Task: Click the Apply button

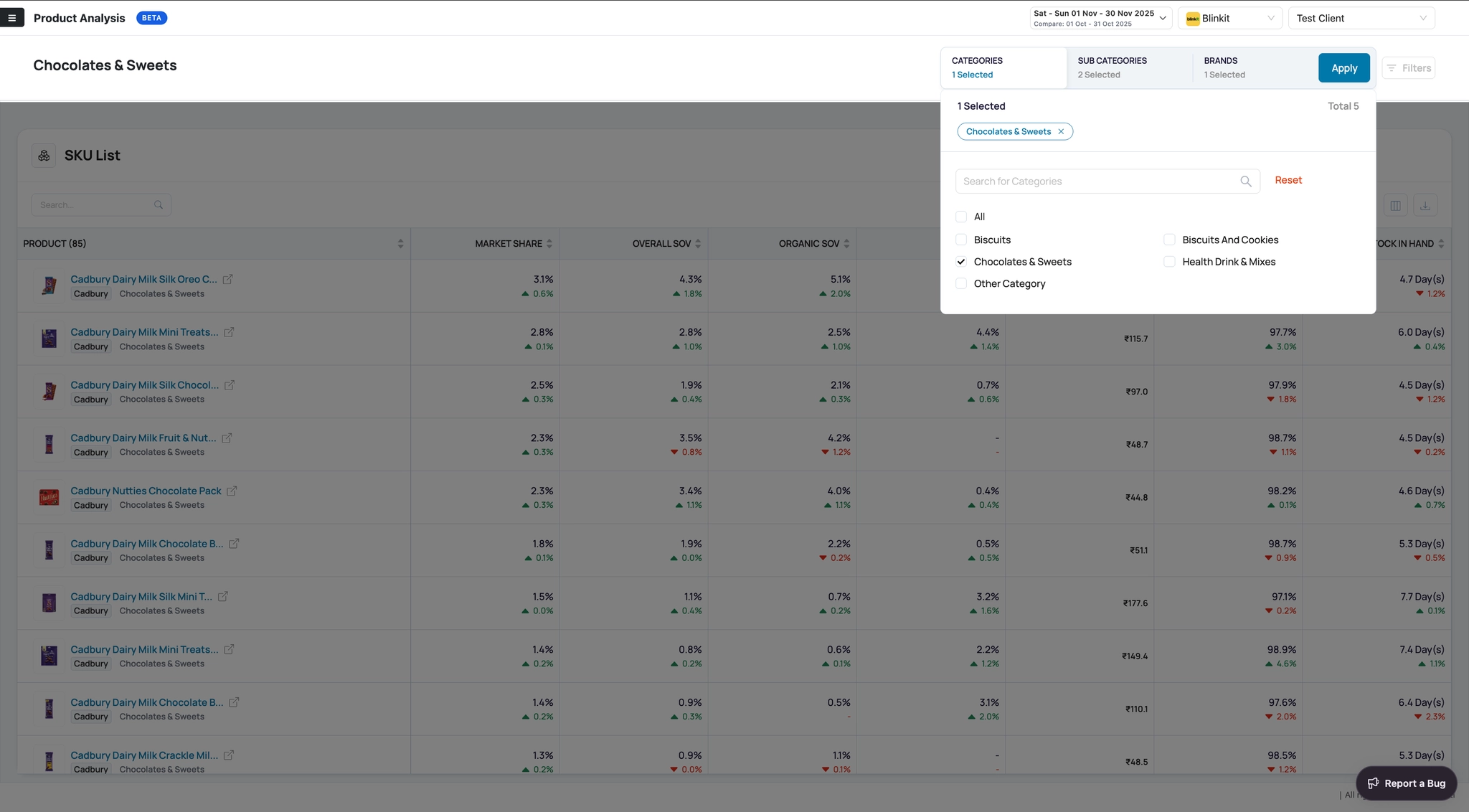Action: coord(1344,68)
